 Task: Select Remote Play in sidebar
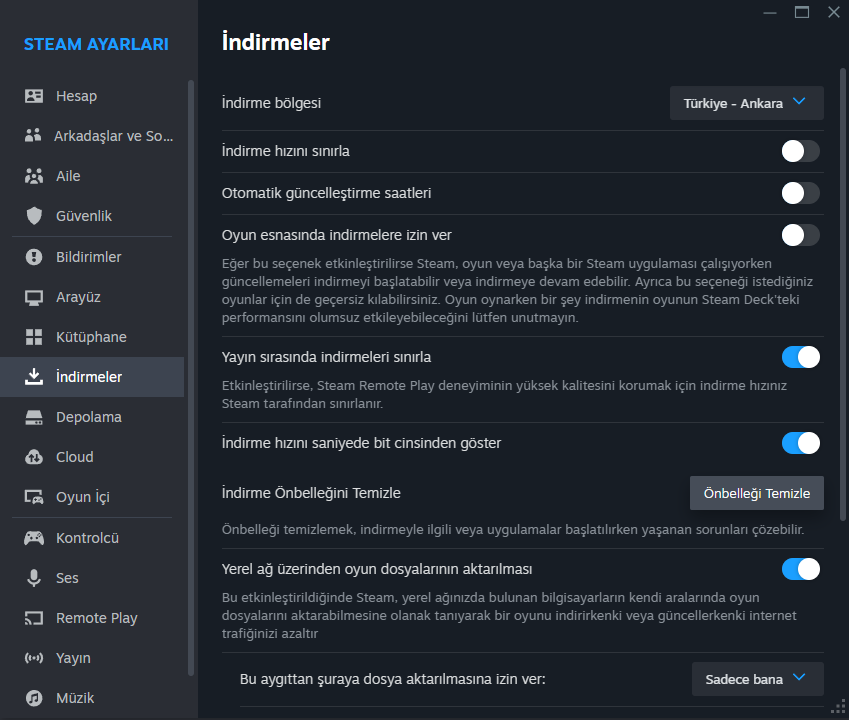tap(92, 618)
